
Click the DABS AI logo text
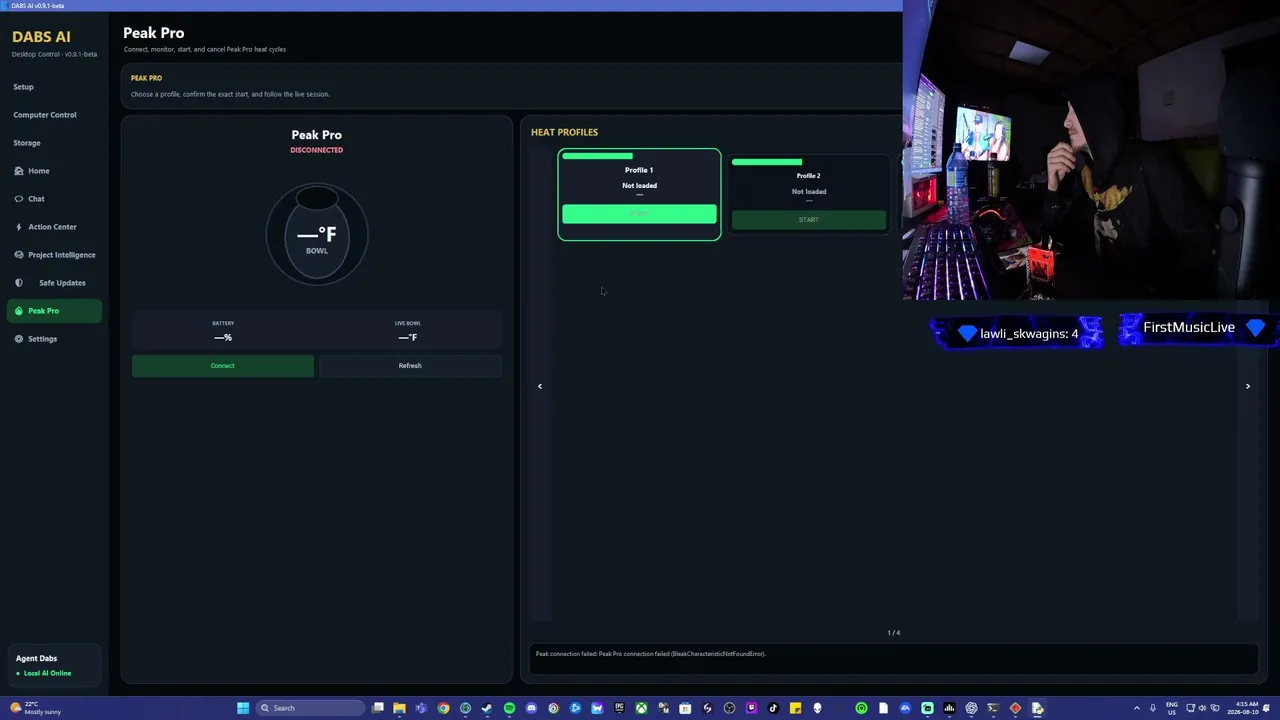click(x=41, y=37)
